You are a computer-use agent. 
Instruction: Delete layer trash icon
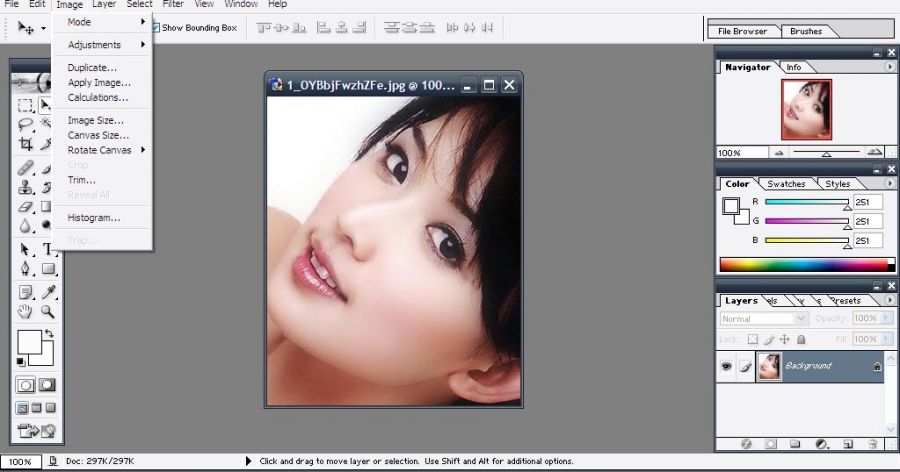click(x=872, y=444)
